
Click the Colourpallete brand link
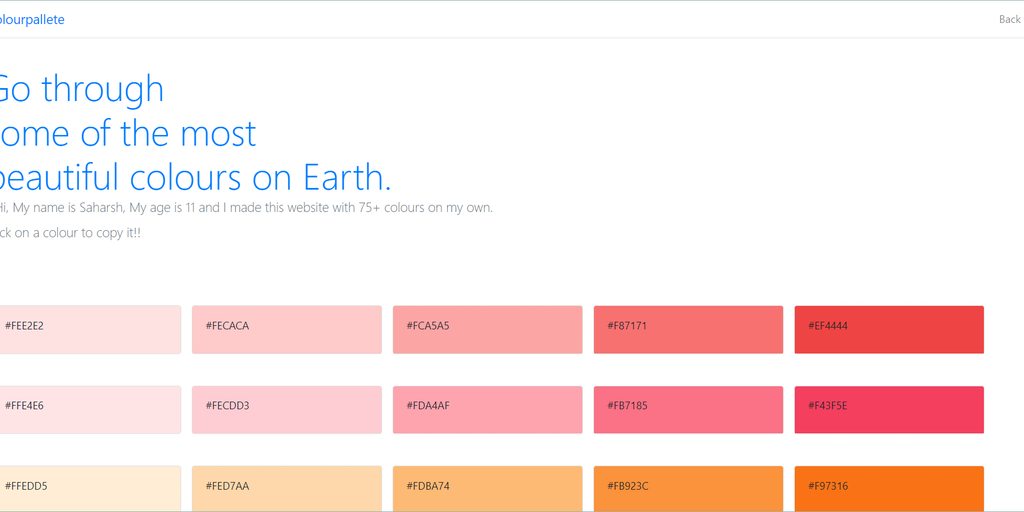32,19
